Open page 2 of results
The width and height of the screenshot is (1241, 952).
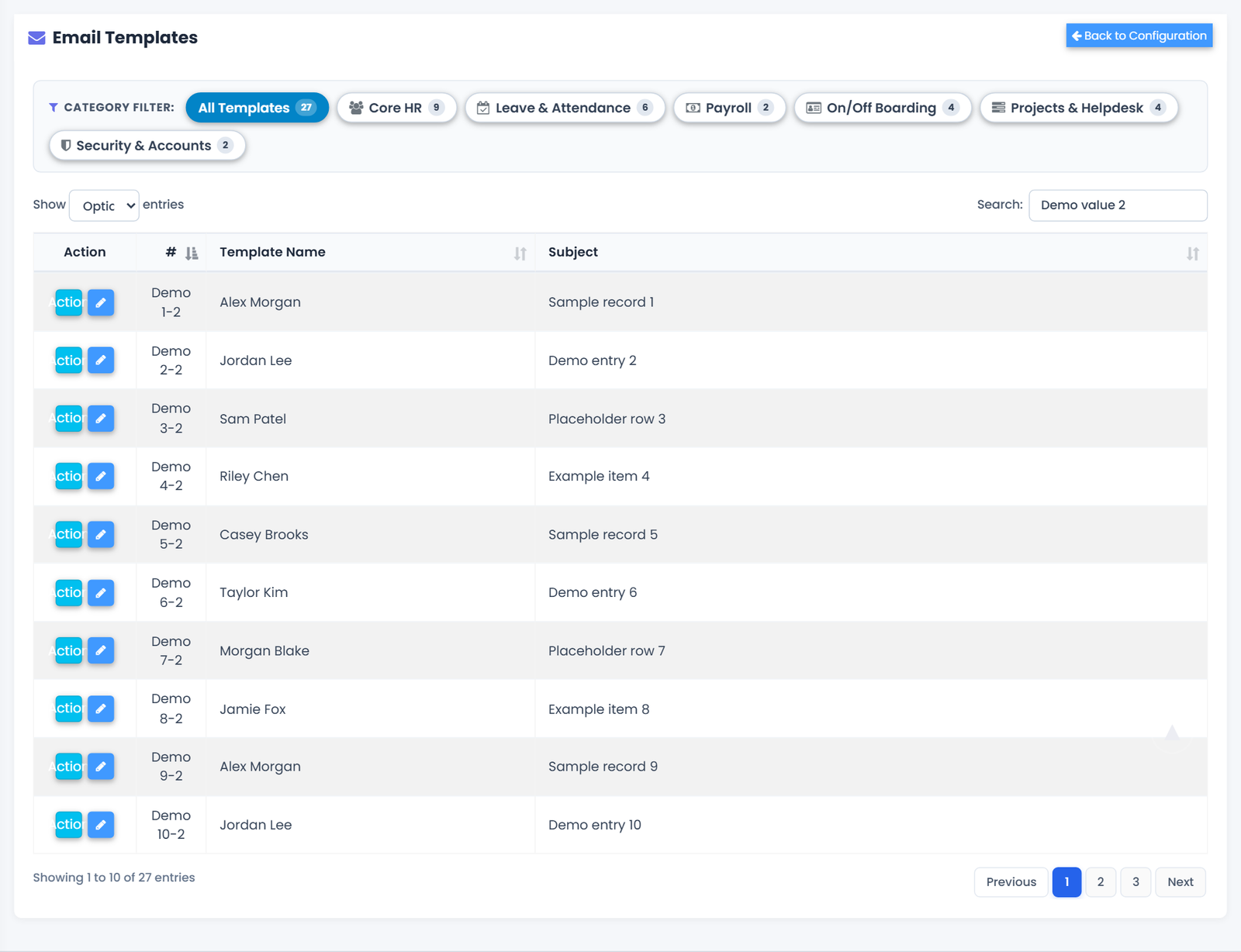[1101, 882]
